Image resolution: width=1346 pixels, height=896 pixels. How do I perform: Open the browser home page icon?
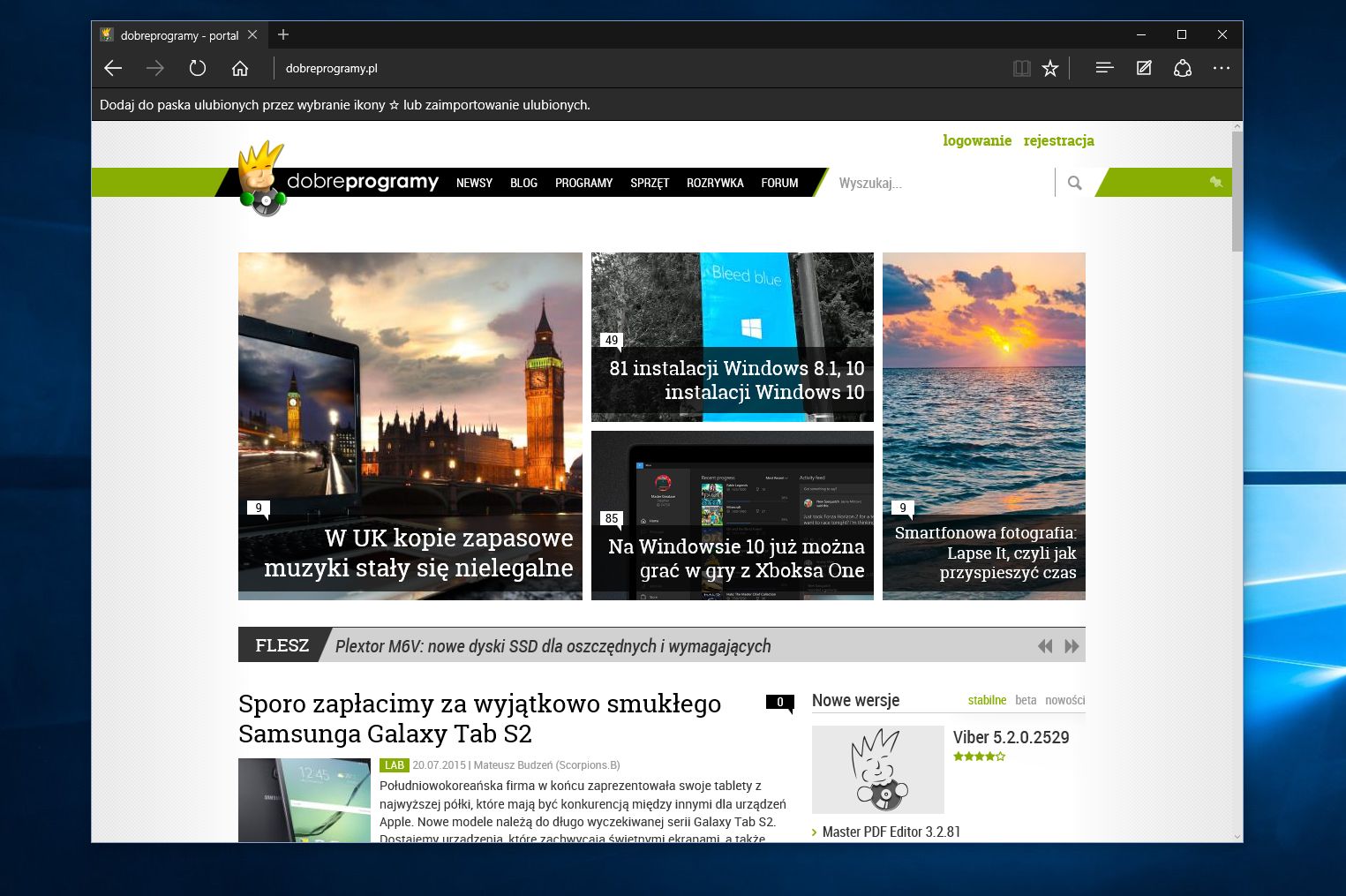coord(240,68)
